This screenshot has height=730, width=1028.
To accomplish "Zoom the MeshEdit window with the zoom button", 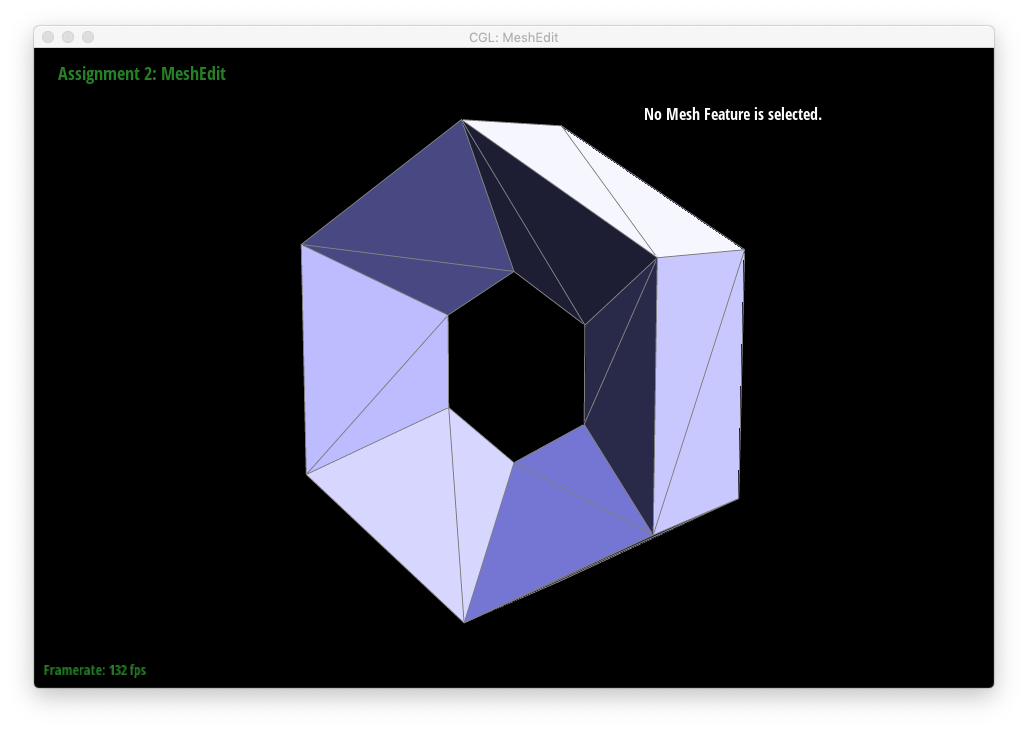I will pos(88,37).
